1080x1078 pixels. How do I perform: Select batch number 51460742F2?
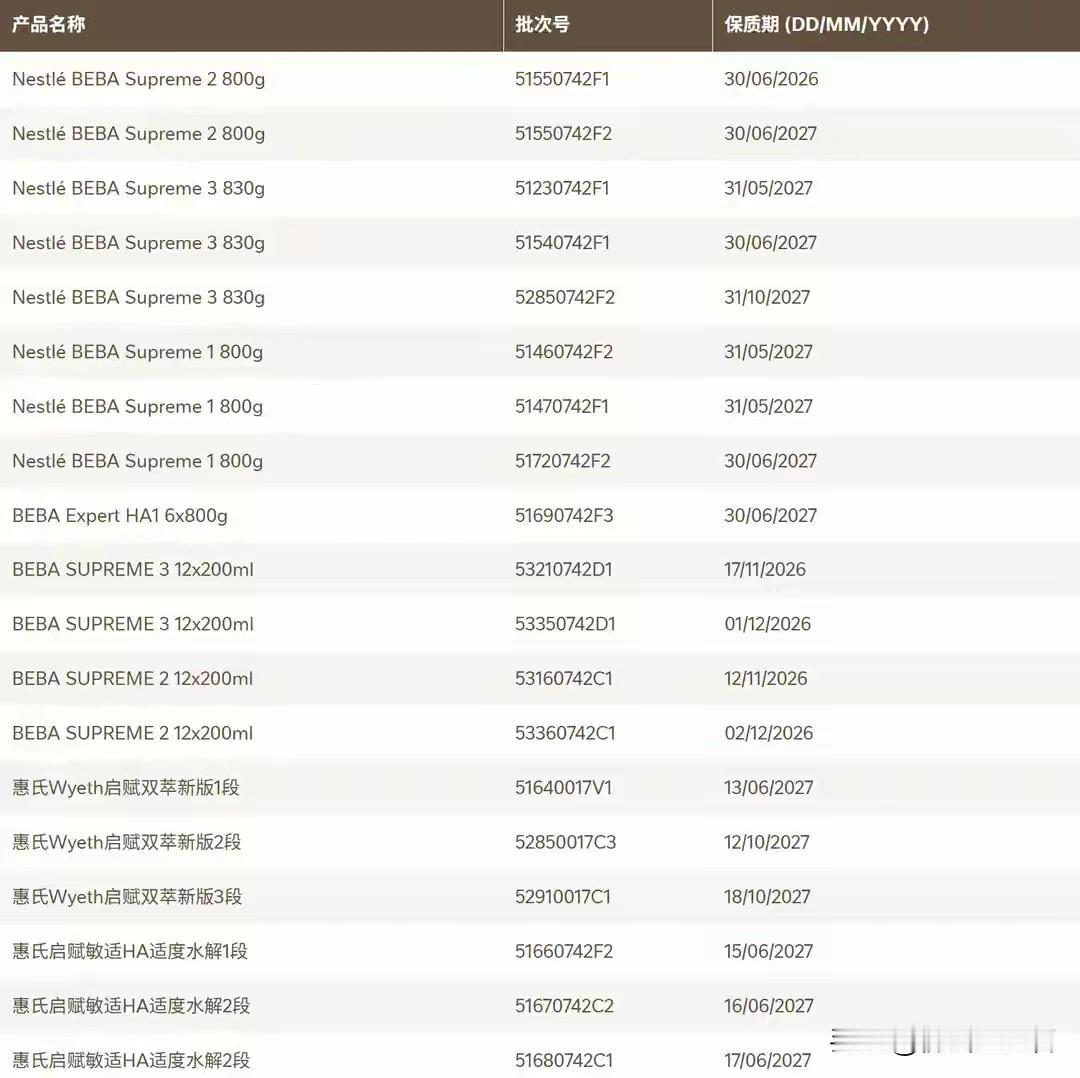point(564,351)
